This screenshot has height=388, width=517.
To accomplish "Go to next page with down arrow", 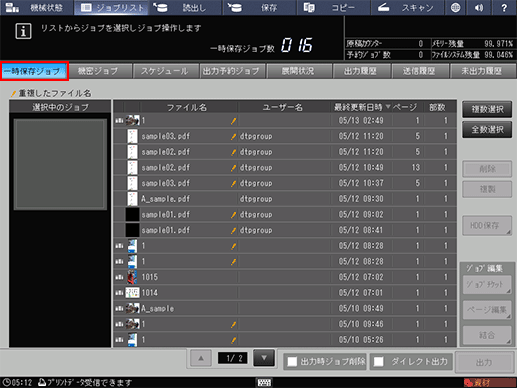I will click(264, 358).
